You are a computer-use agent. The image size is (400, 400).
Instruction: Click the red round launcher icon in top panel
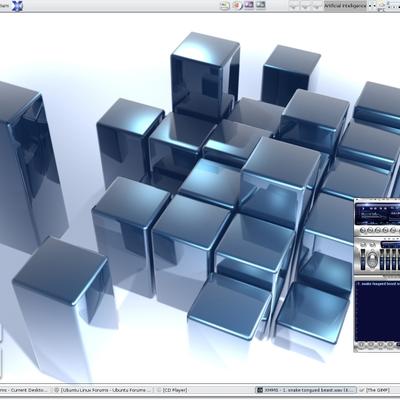(237, 5)
